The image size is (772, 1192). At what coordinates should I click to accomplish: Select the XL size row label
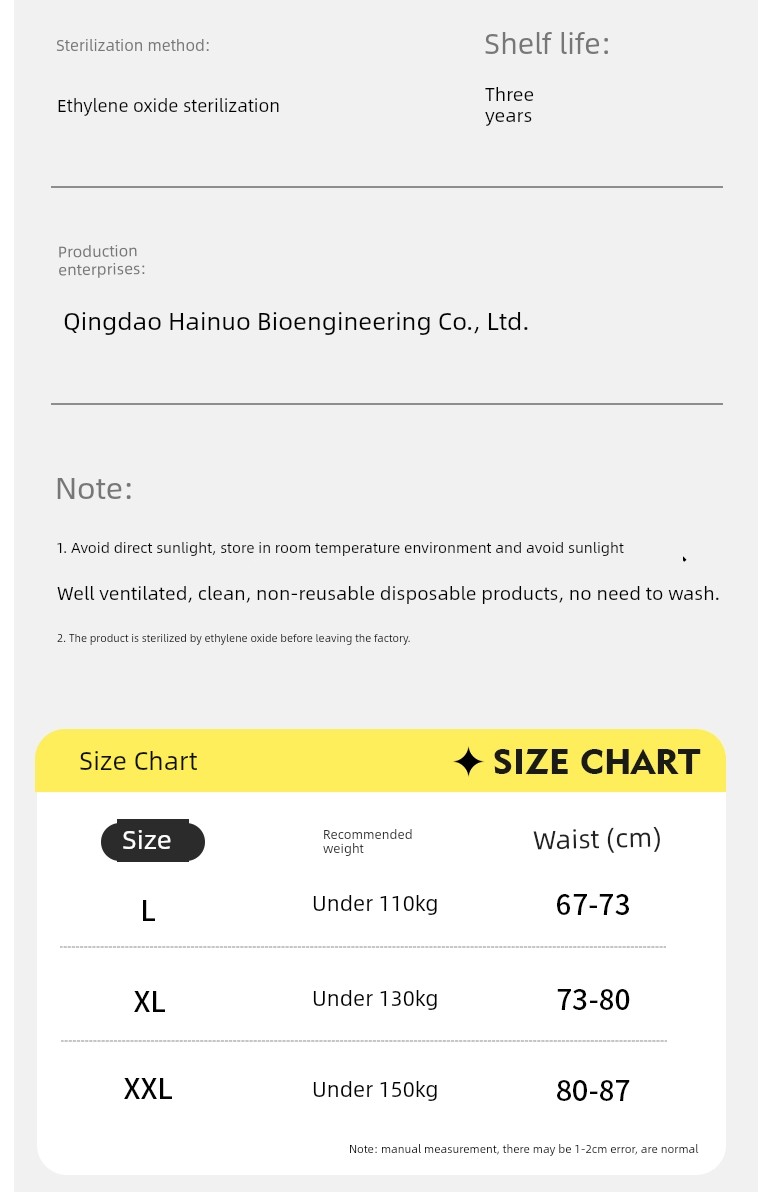pos(150,1002)
